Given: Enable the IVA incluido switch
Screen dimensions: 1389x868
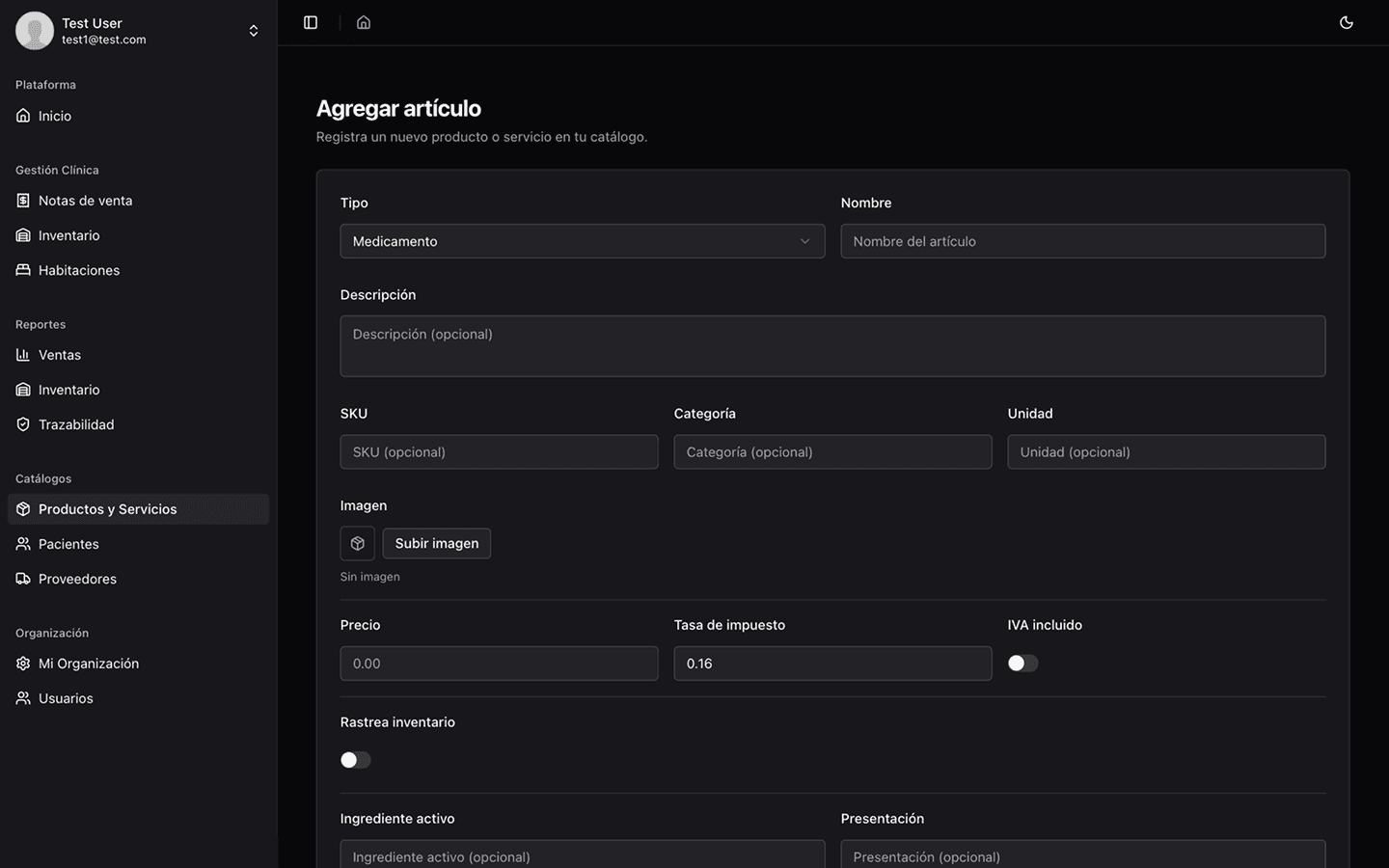Looking at the screenshot, I should [x=1022, y=664].
